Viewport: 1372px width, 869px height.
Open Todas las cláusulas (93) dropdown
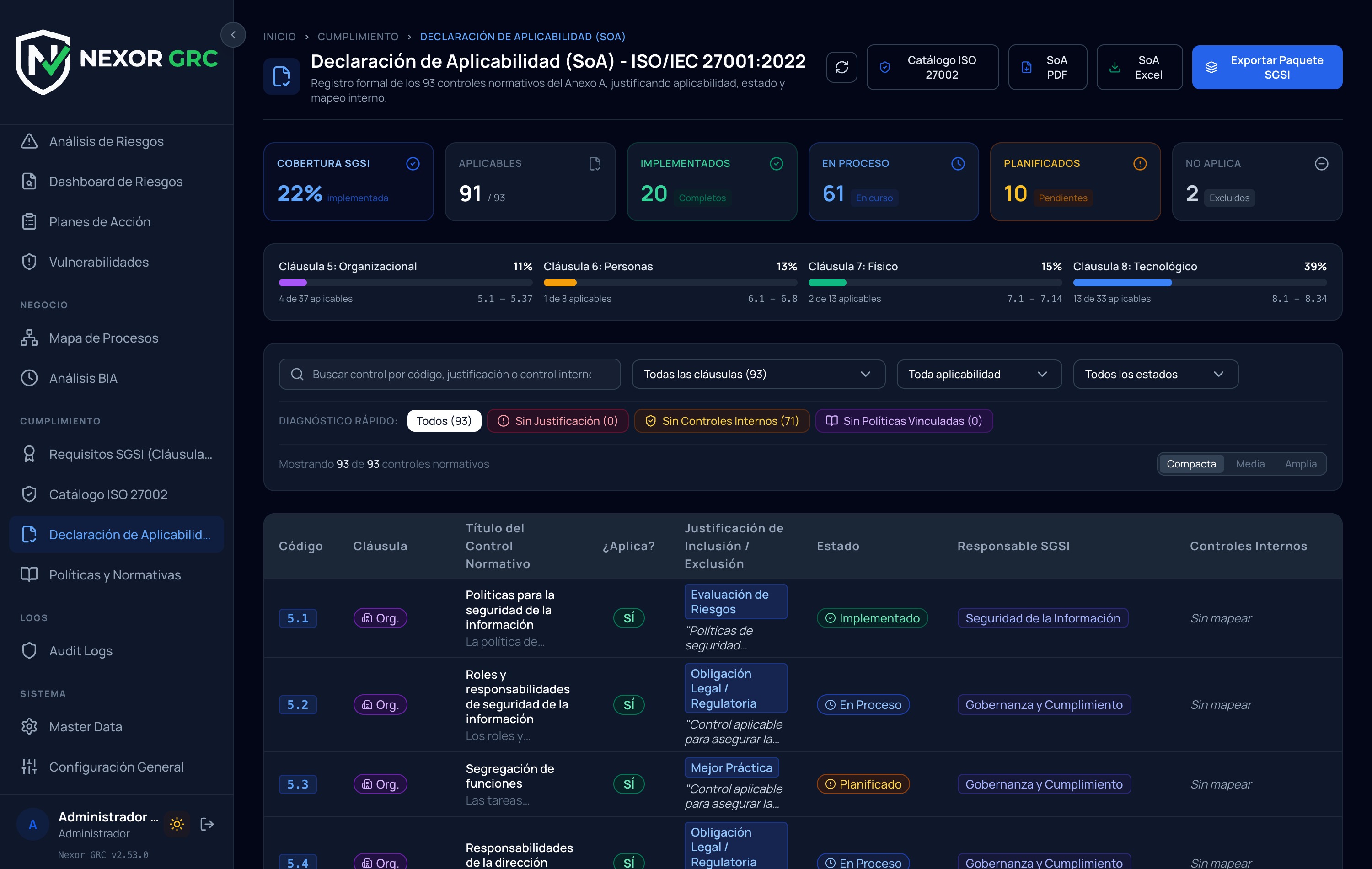click(758, 375)
